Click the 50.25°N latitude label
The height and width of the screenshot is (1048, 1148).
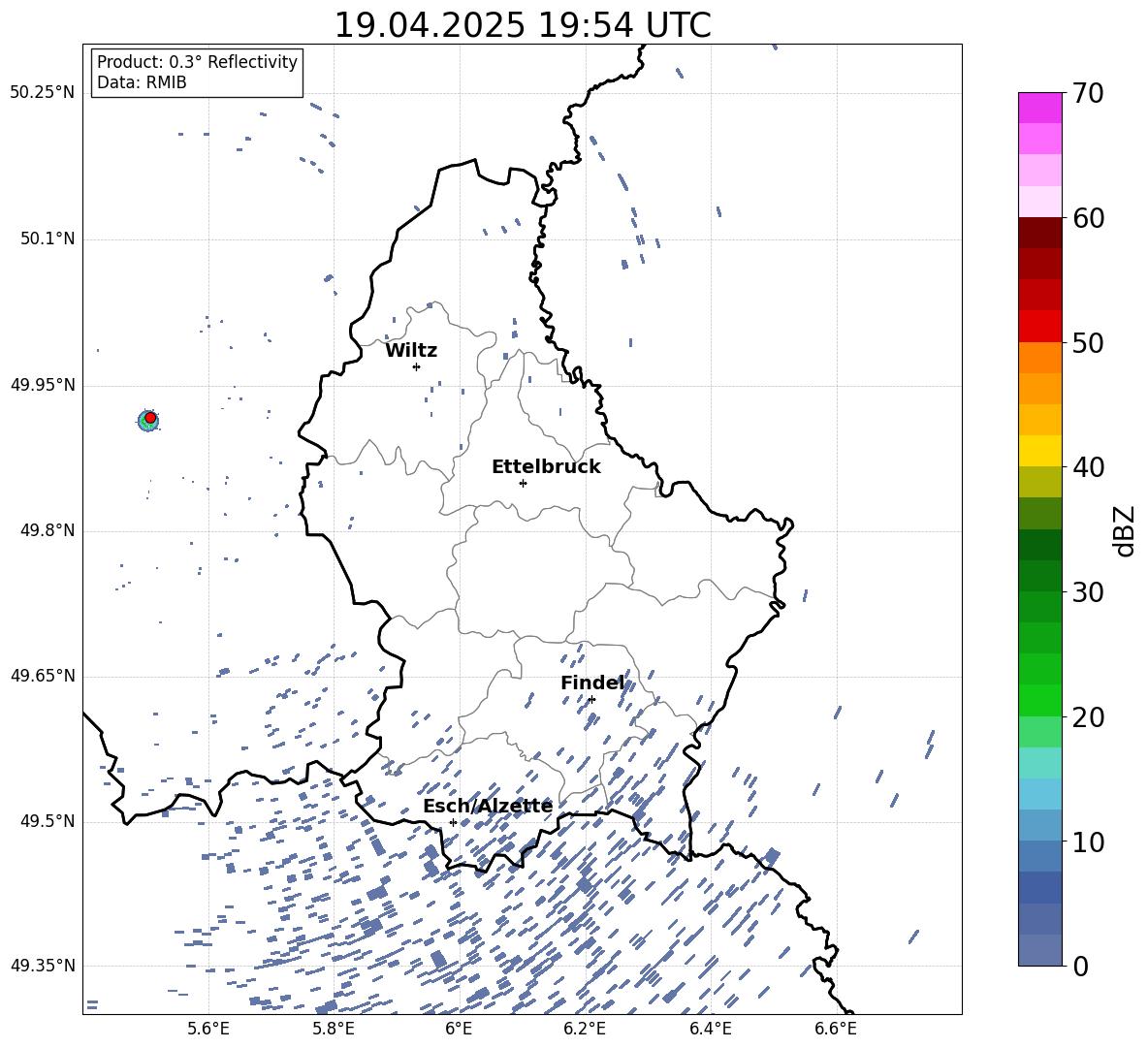43,93
